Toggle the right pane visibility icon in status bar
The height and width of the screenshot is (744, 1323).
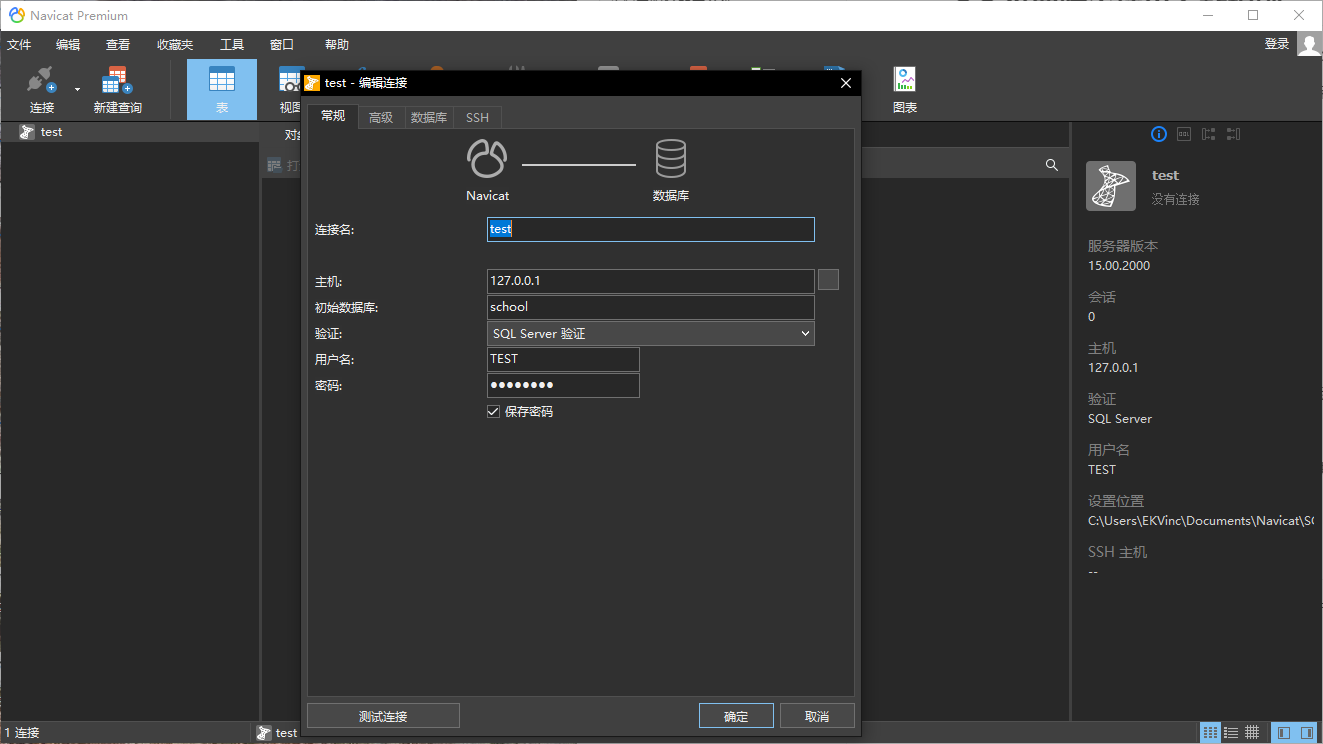click(x=1309, y=733)
